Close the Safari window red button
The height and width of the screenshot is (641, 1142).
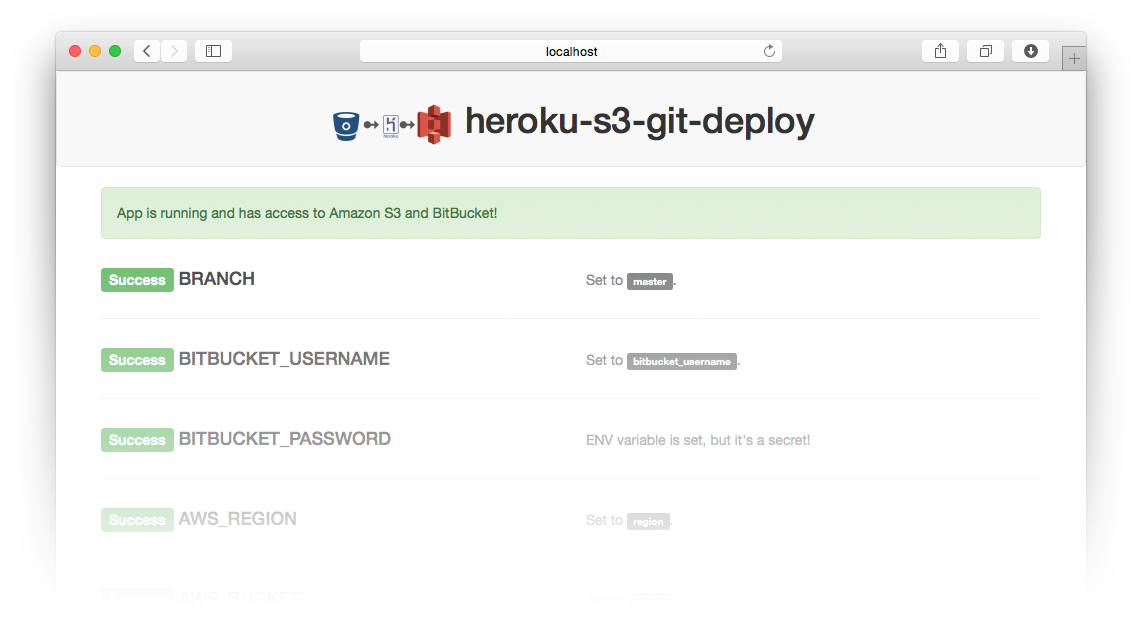pos(75,51)
